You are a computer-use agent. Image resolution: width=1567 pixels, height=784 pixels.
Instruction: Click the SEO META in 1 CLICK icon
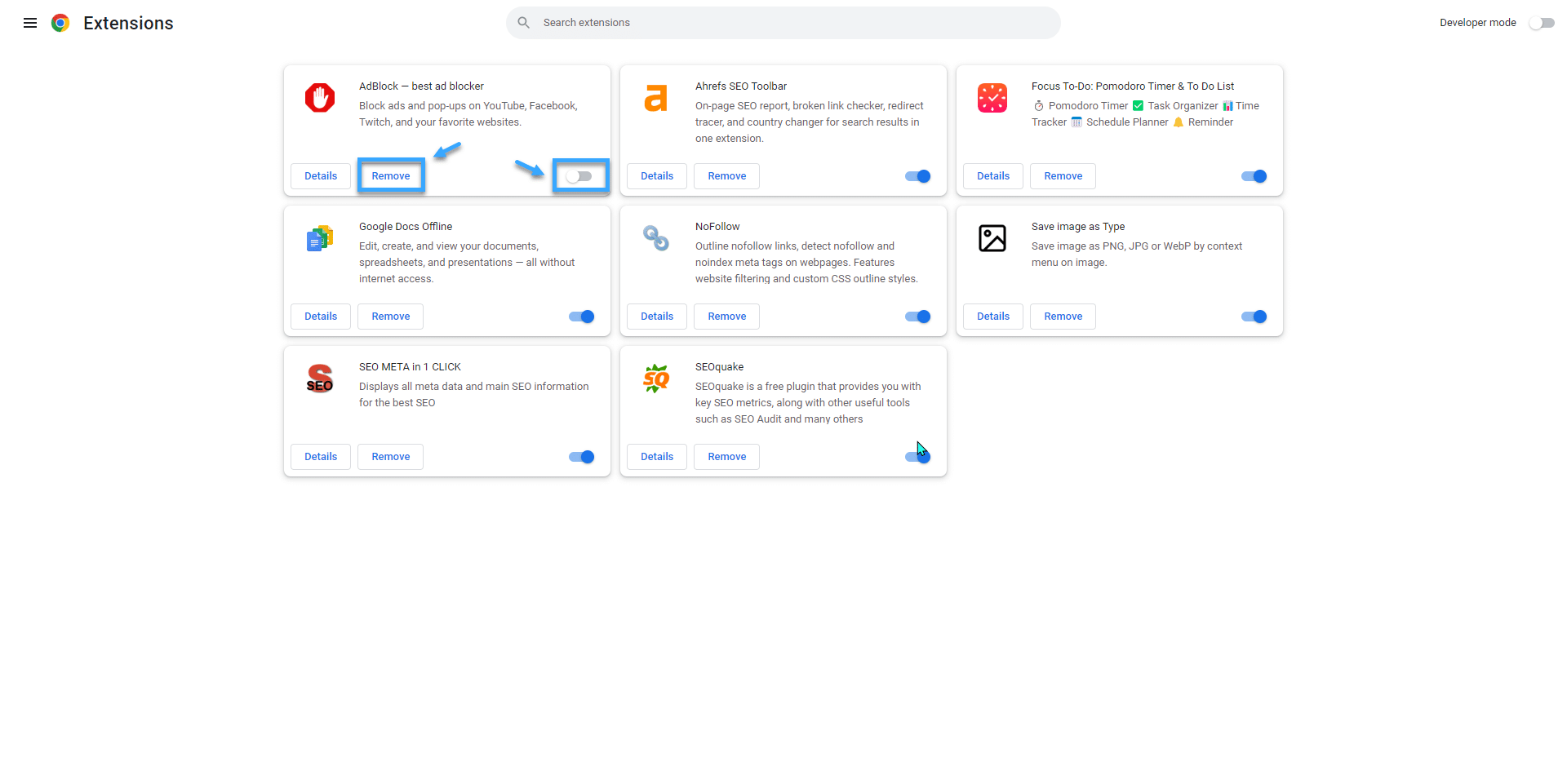[x=320, y=379]
